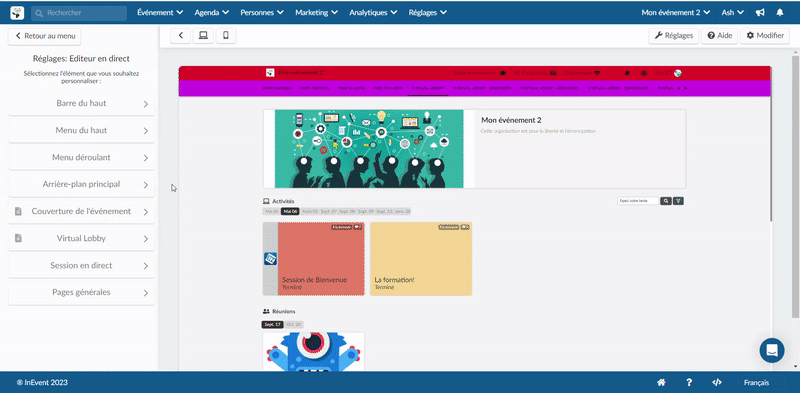The width and height of the screenshot is (800, 393).
Task: Click the InEvent logo icon
Action: coord(17,13)
